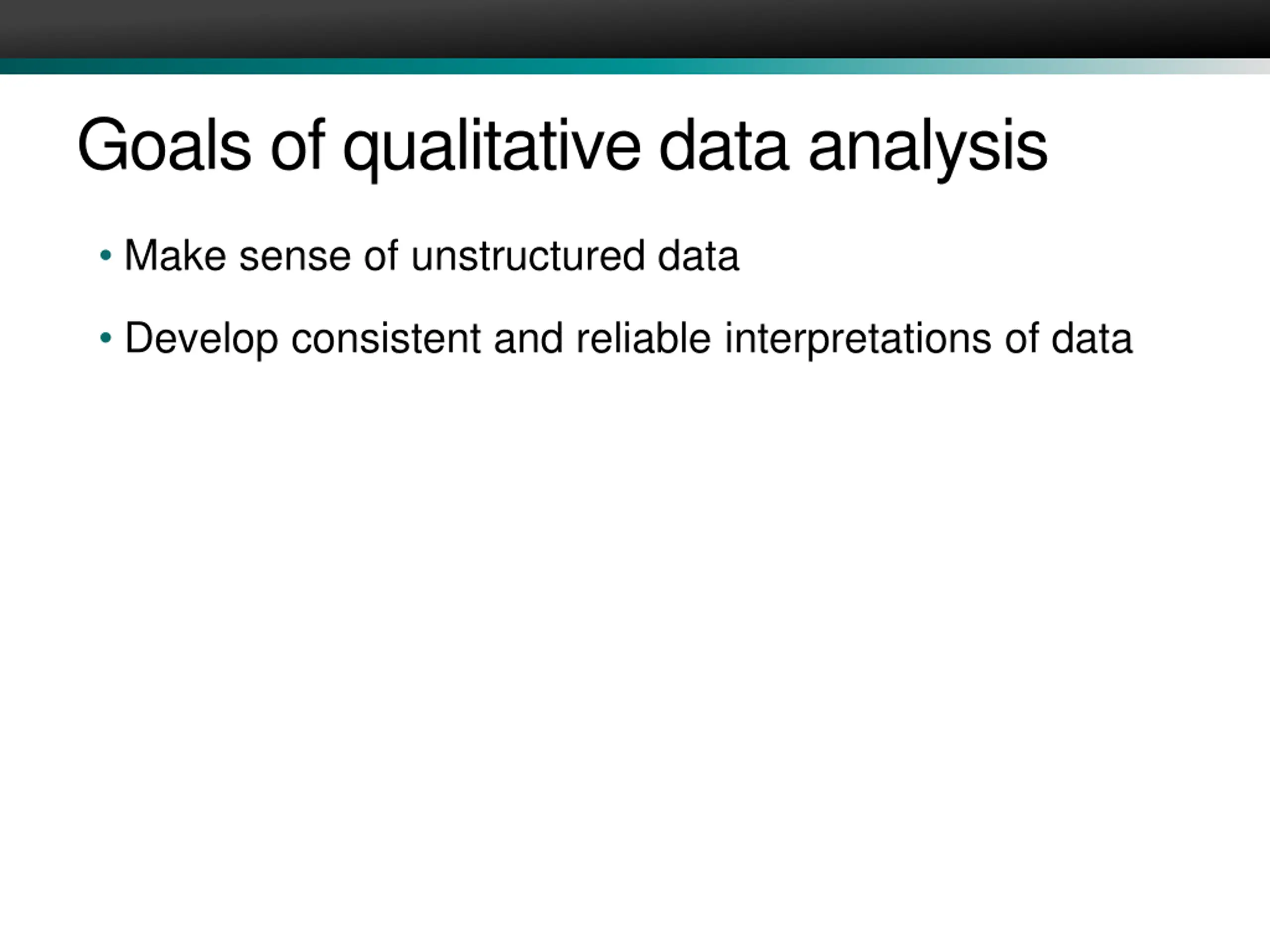Click the teal gradient stripe under the header
This screenshot has height=952, width=1270.
pos(635,66)
